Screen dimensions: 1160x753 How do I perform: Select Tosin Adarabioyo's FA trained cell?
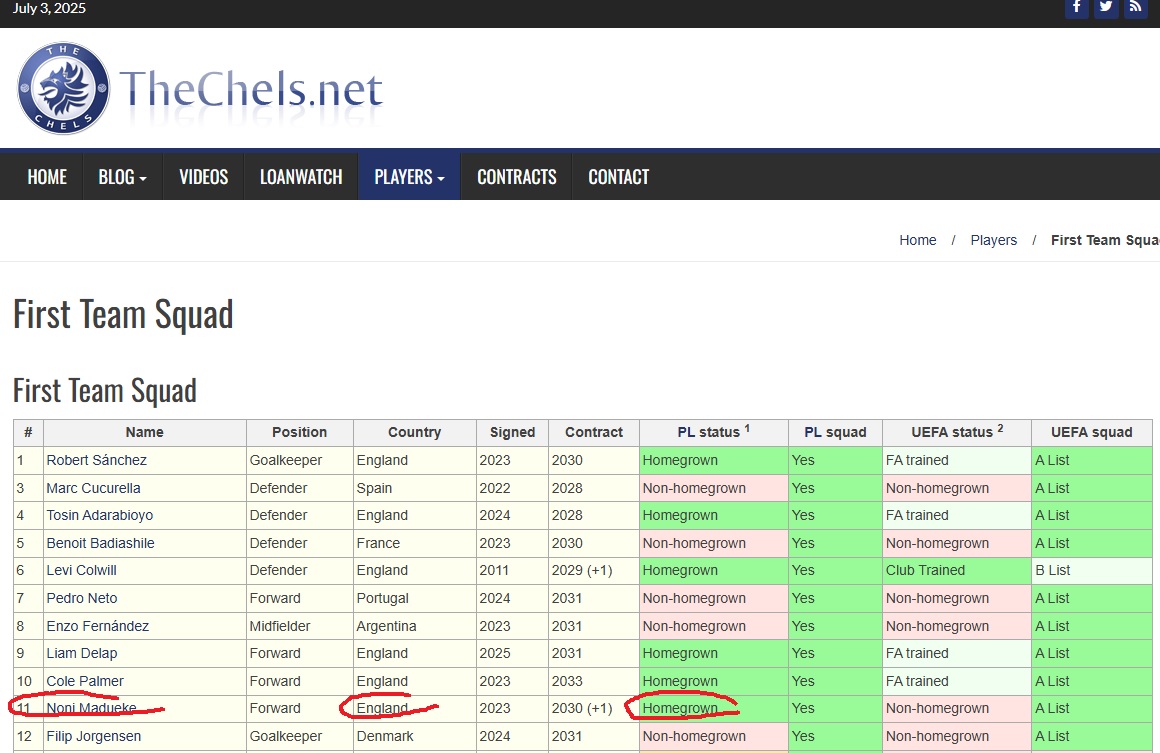pos(957,516)
